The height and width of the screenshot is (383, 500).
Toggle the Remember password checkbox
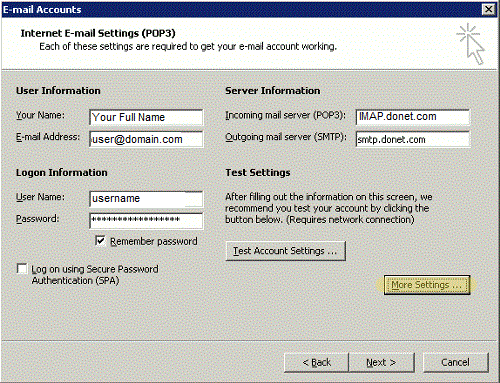100,241
